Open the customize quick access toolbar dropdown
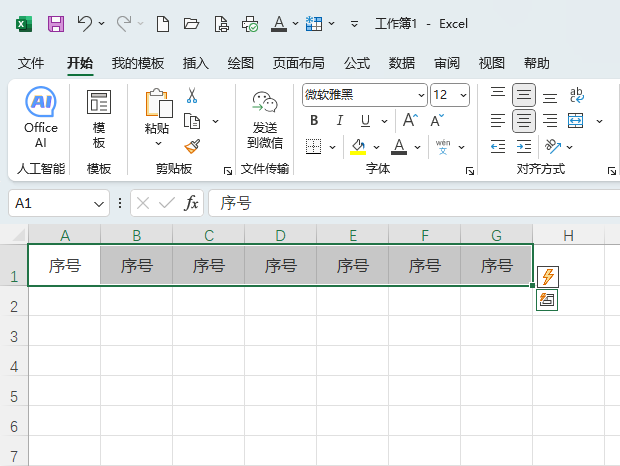Screen dimensions: 620x466 coord(355,24)
